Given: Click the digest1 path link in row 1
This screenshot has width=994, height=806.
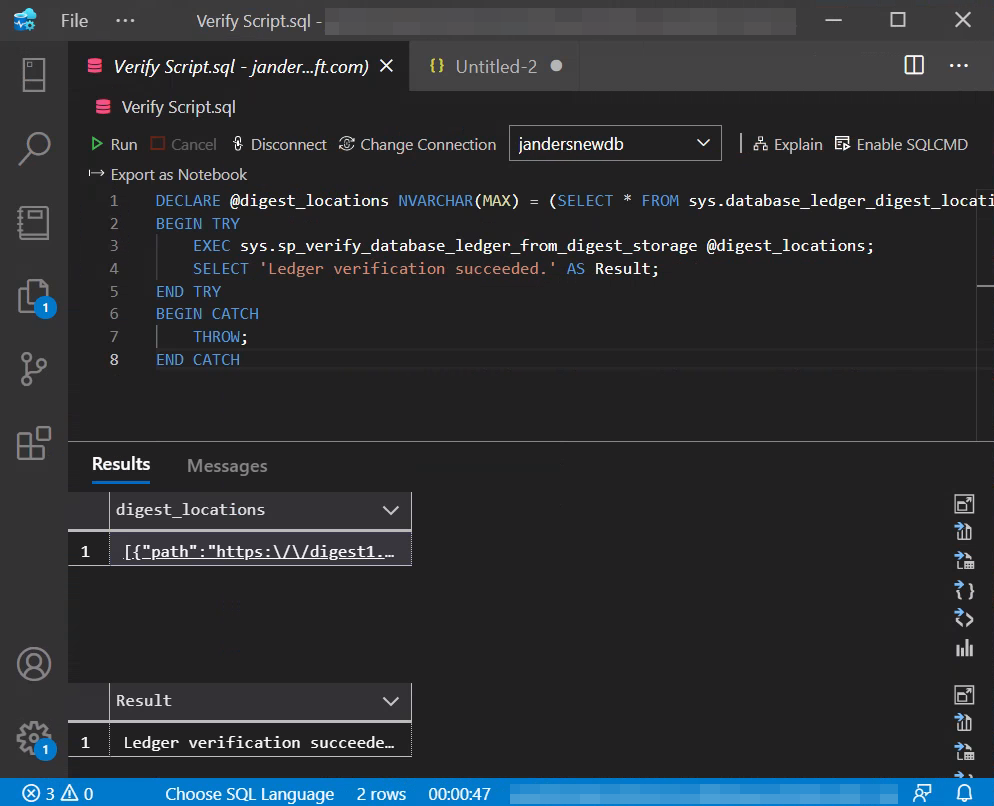Looking at the screenshot, I should pyautogui.click(x=259, y=550).
